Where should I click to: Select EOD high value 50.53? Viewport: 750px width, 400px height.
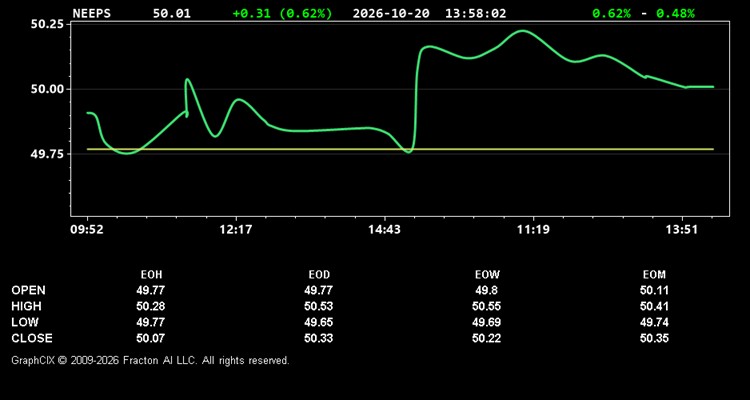319,306
